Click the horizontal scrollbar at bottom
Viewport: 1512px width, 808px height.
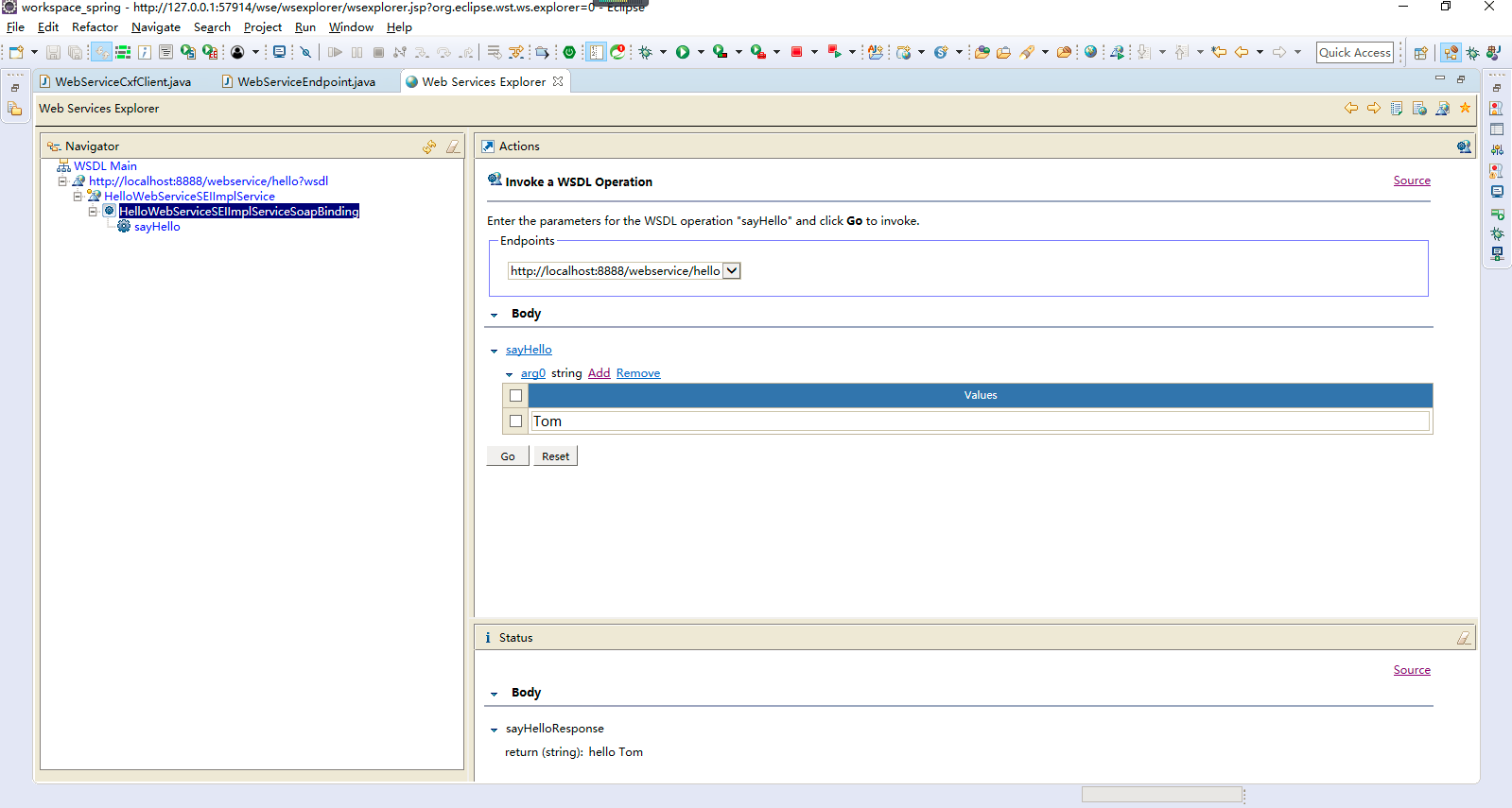click(x=1162, y=795)
